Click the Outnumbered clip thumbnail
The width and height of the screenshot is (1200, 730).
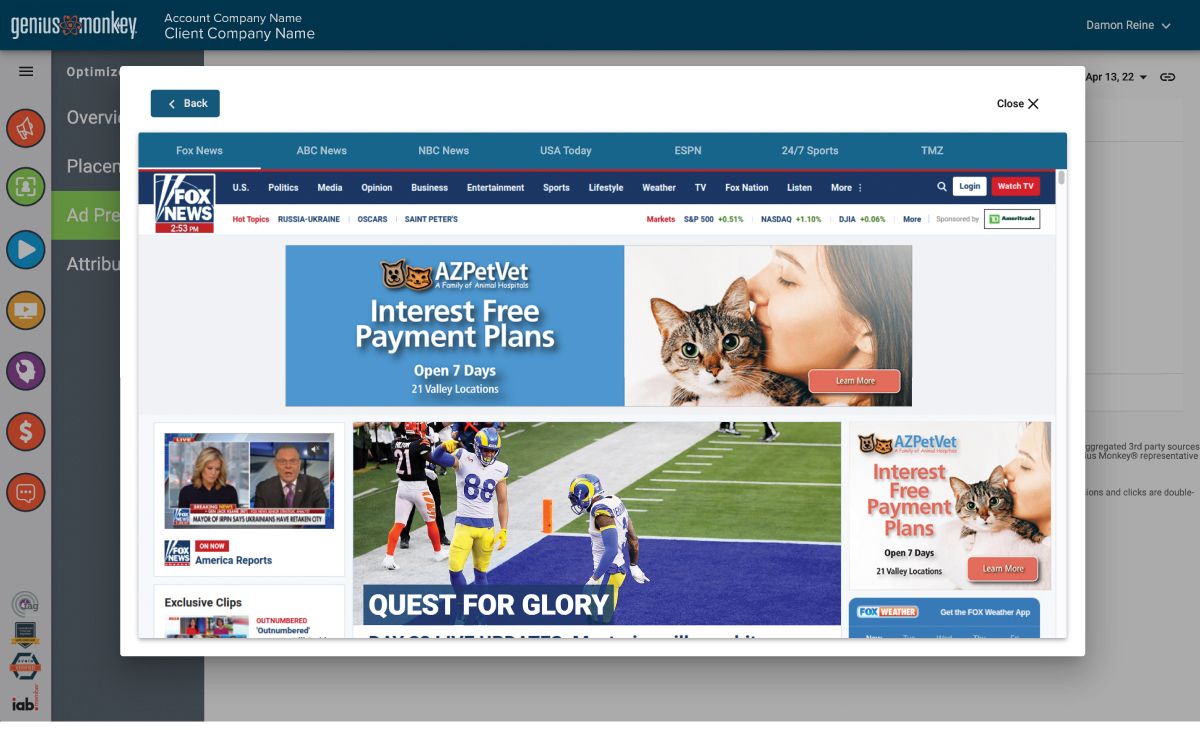[x=207, y=627]
